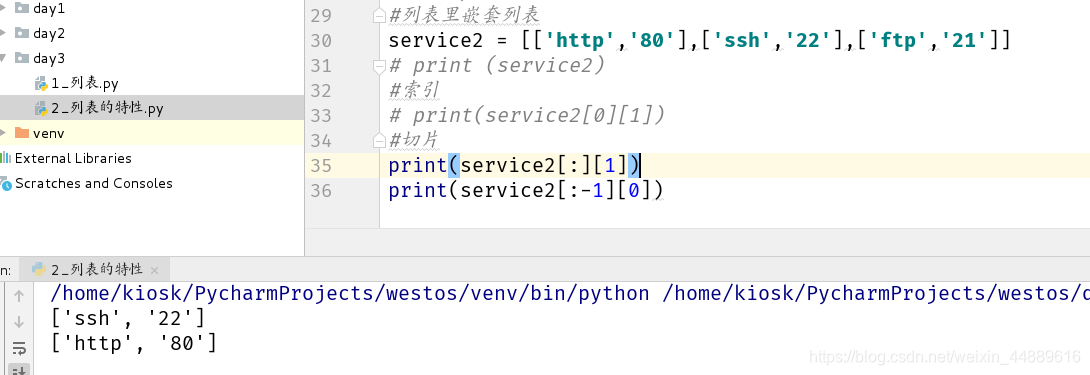Expand the day2 folder arrow
This screenshot has height=375, width=1090.
pos(3,33)
